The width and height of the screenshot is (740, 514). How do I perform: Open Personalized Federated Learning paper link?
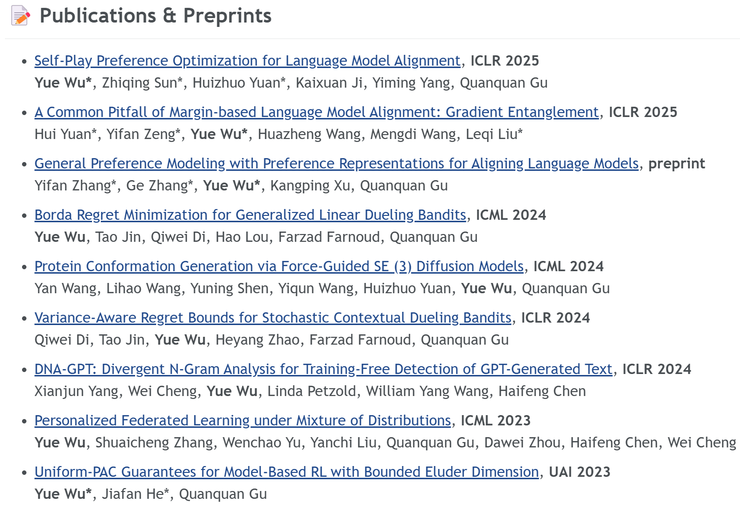(243, 421)
